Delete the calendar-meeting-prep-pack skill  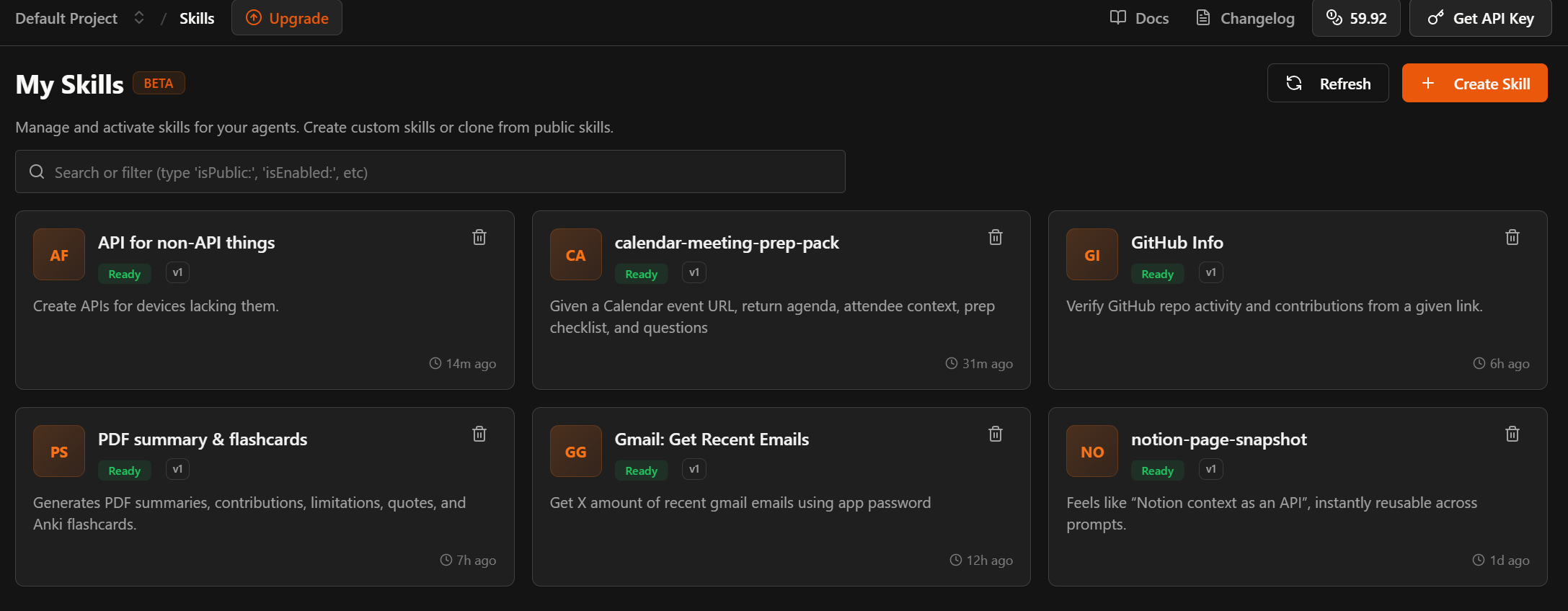(996, 237)
